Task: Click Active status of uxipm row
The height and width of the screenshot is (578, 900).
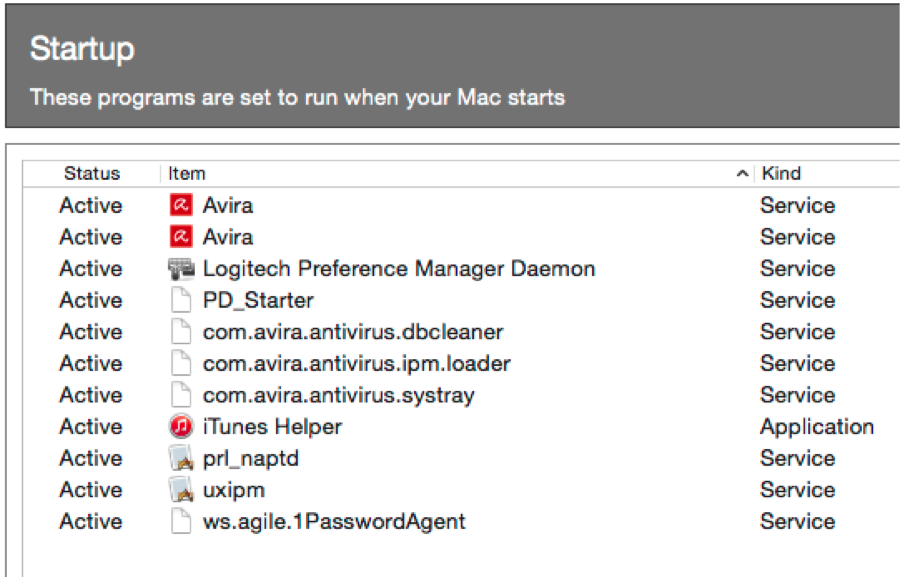Action: click(91, 490)
